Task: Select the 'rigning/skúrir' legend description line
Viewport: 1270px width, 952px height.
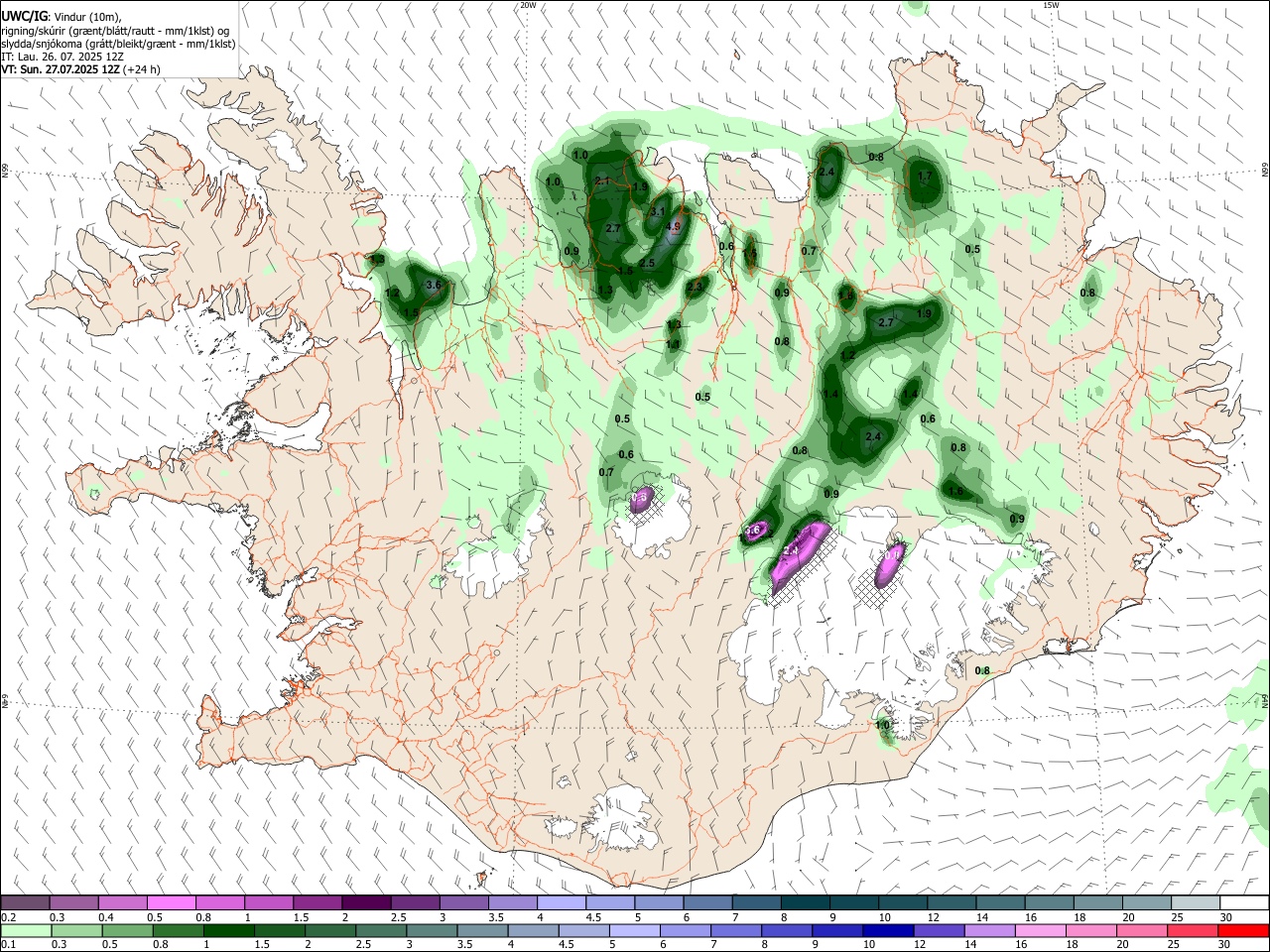Action: pos(115,31)
